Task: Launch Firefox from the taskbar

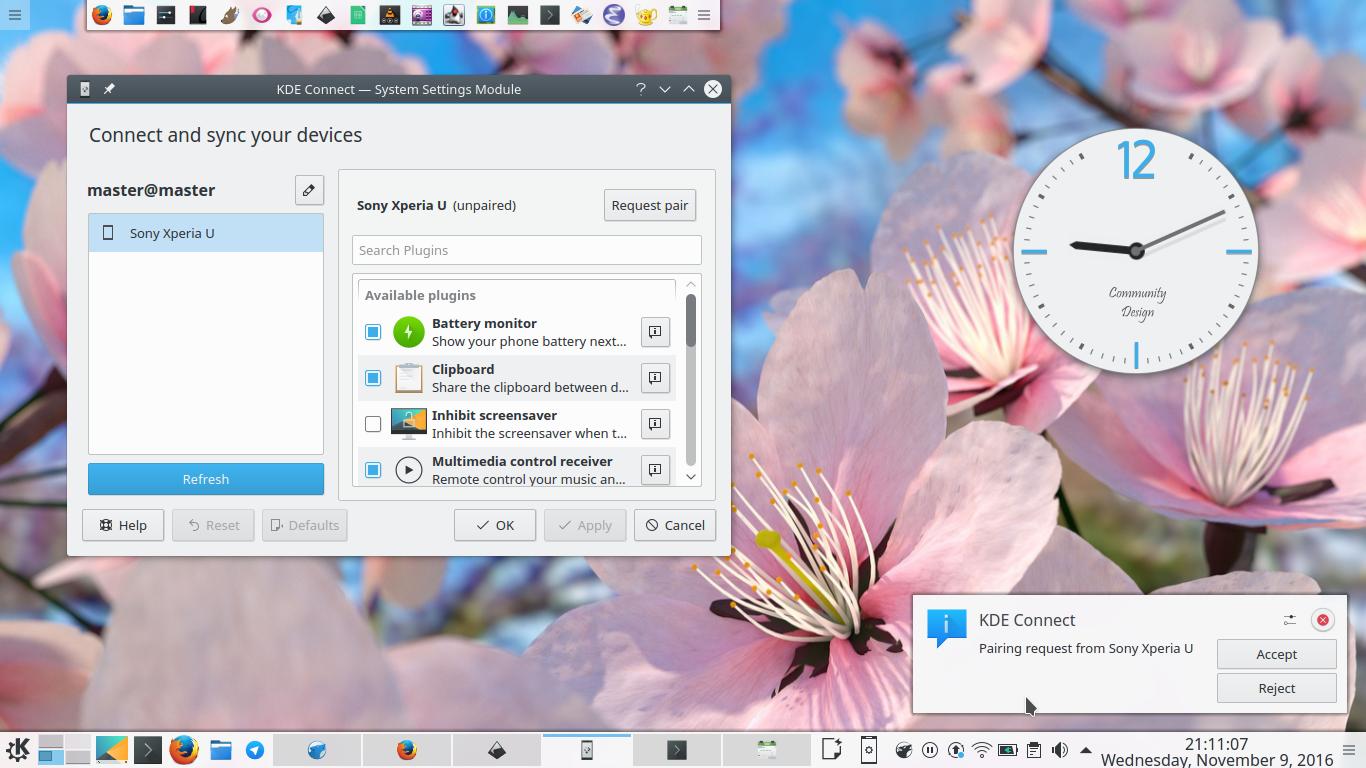Action: click(x=184, y=749)
